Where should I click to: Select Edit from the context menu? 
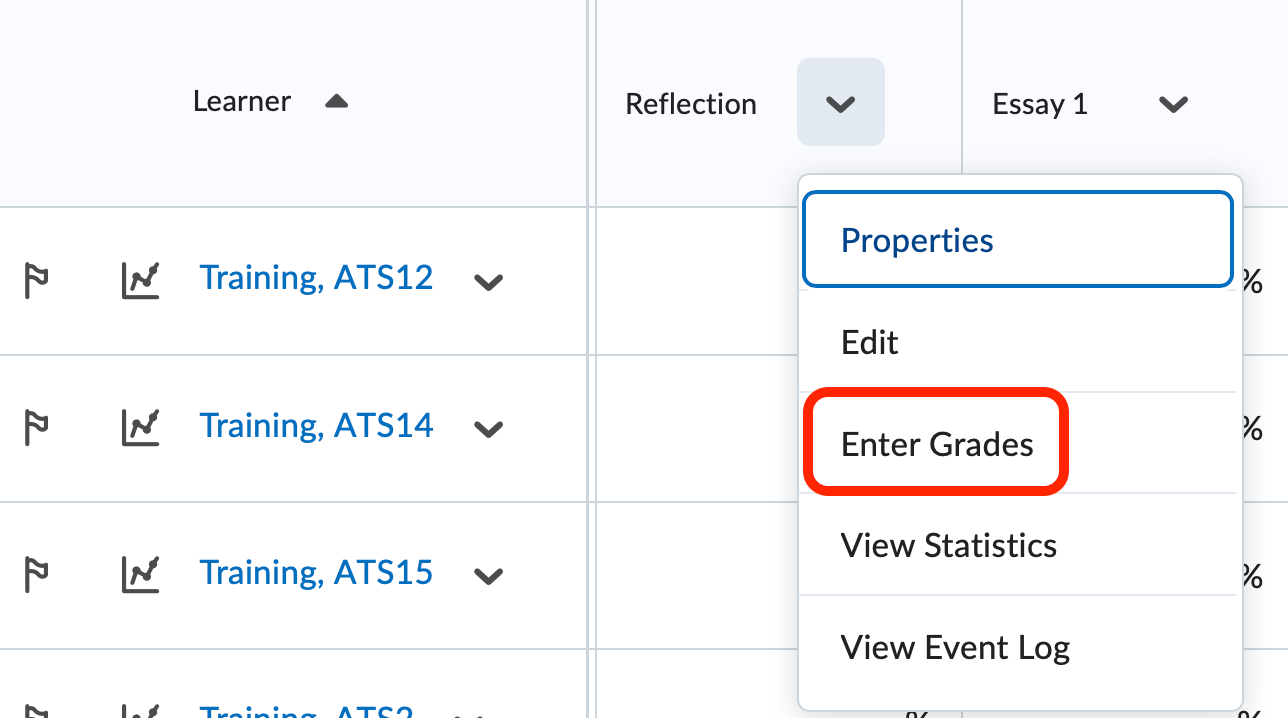[869, 342]
